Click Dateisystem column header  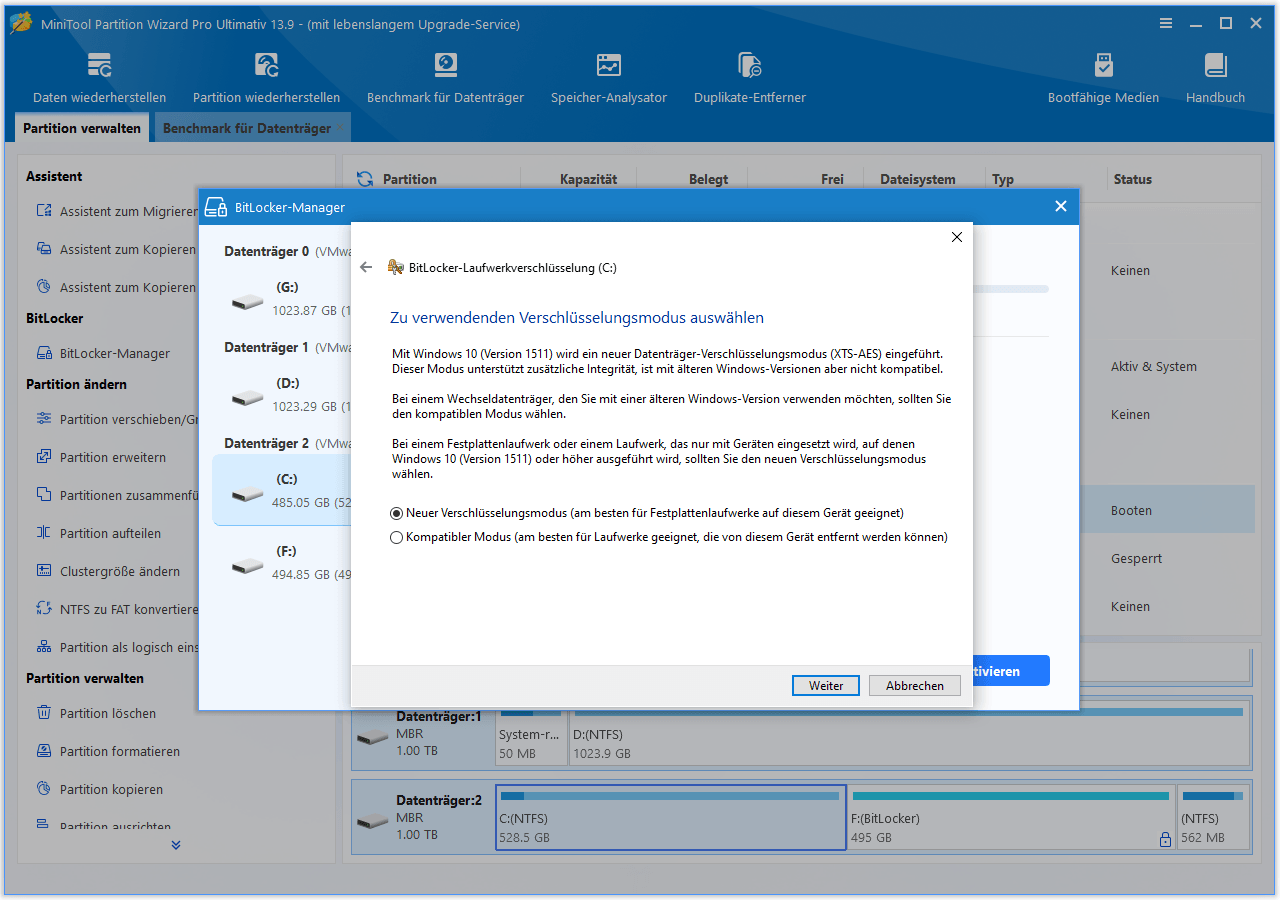pyautogui.click(x=917, y=179)
